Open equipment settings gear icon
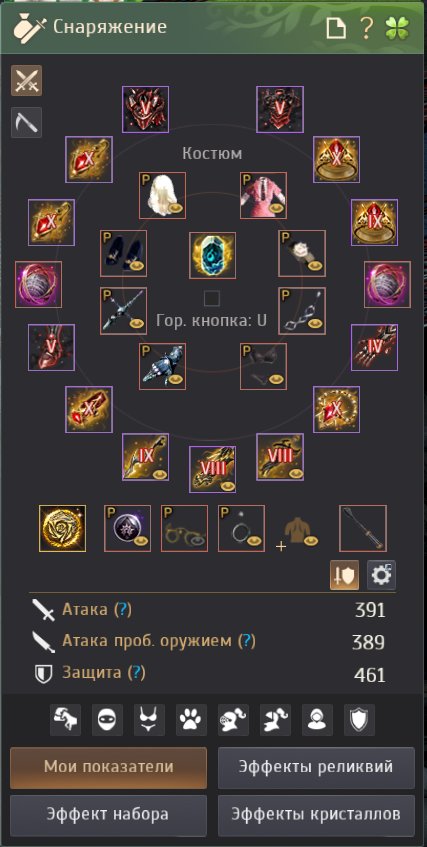Image resolution: width=427 pixels, height=847 pixels. point(381,575)
